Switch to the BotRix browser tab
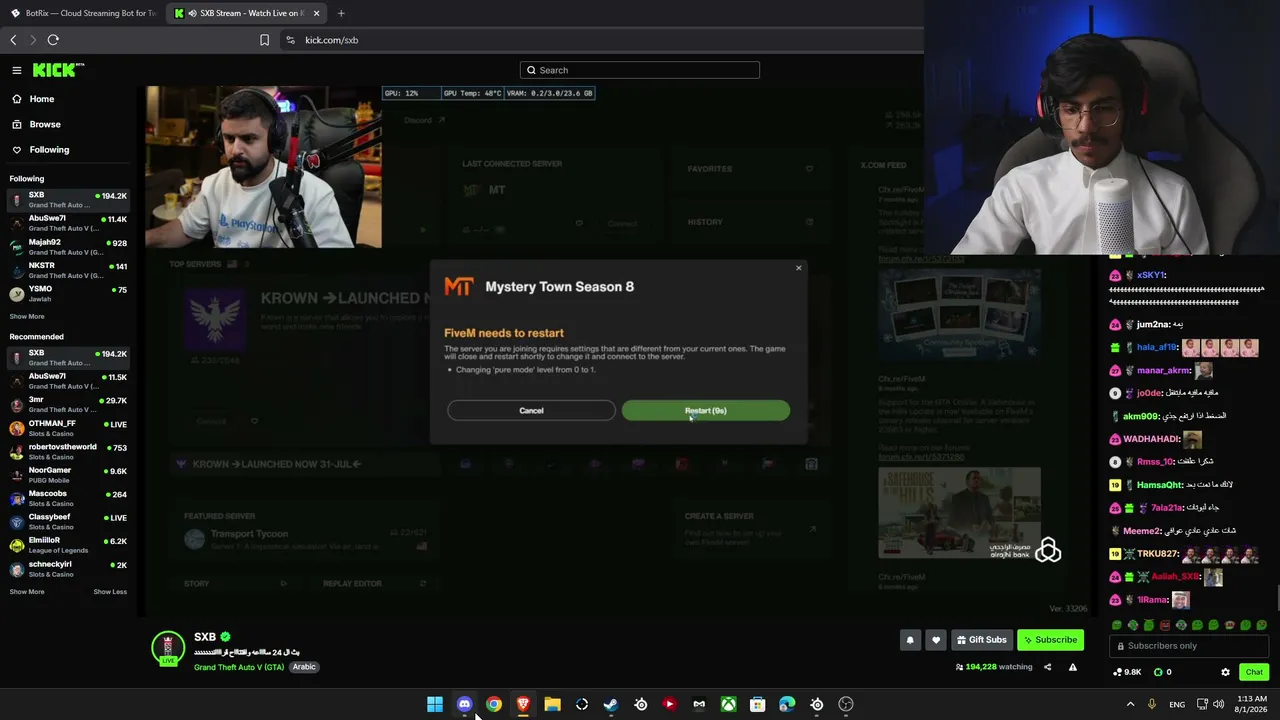Screen dimensions: 1280x720 click(83, 13)
